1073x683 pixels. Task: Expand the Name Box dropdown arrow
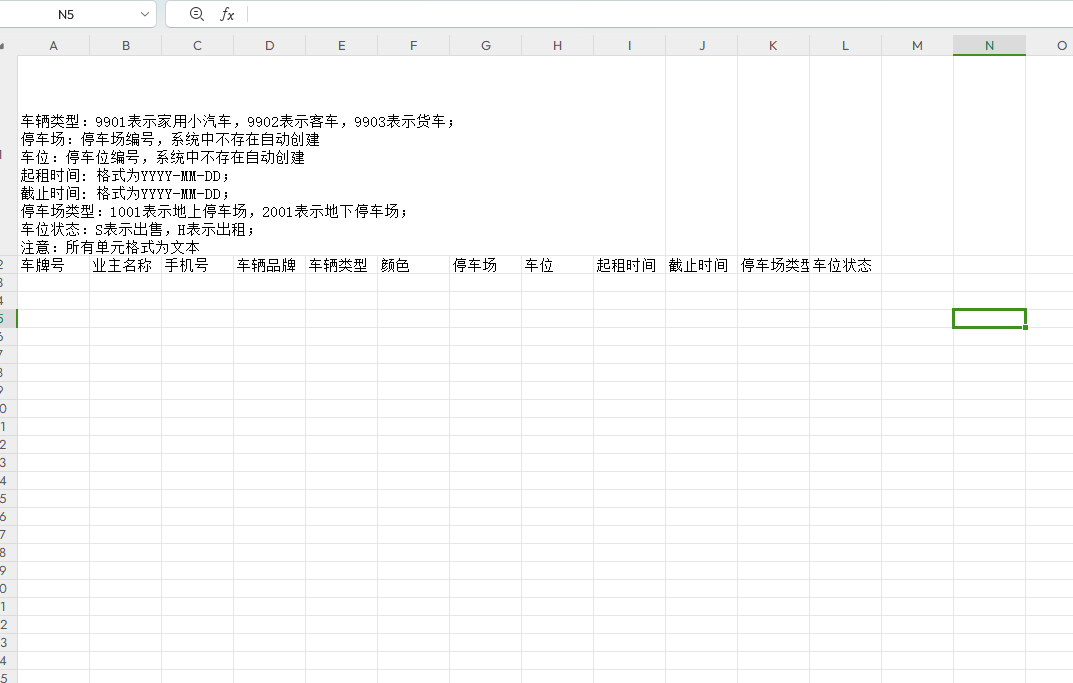click(145, 14)
